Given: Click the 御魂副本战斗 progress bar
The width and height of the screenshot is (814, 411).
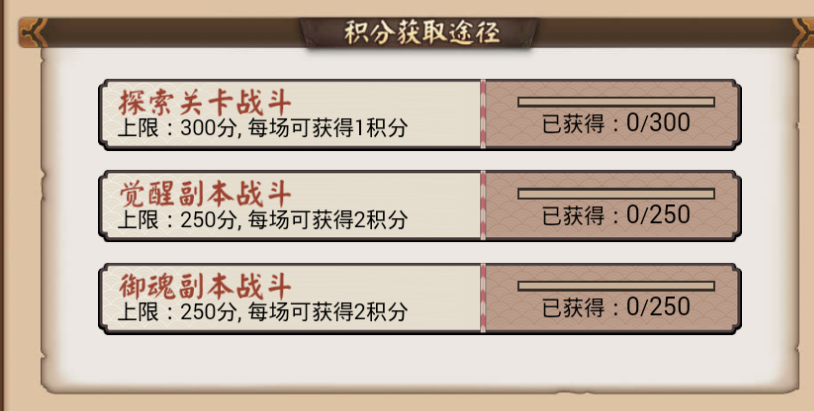Looking at the screenshot, I should (x=615, y=285).
